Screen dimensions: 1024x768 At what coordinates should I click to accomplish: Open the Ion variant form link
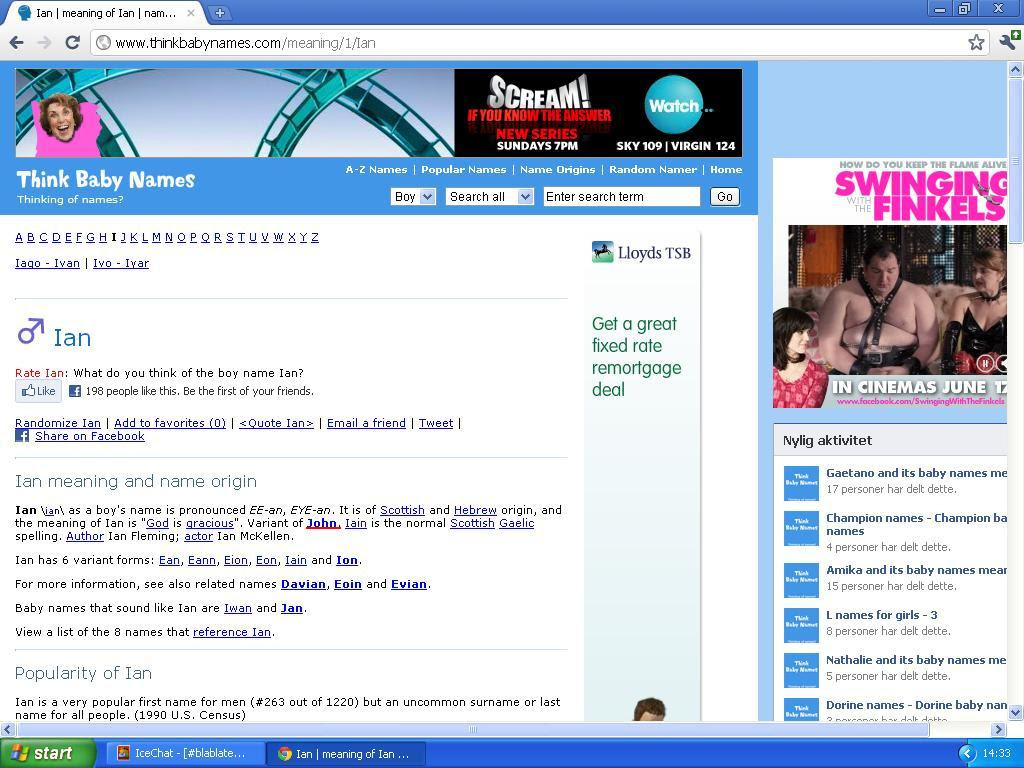point(347,560)
